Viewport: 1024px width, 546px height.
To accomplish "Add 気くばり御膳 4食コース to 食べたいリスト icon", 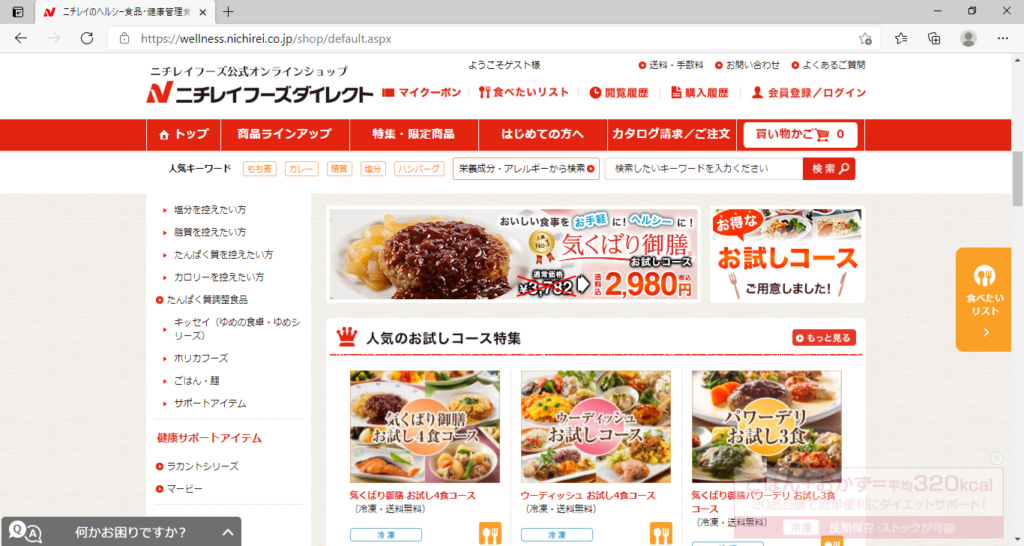I will [x=490, y=534].
